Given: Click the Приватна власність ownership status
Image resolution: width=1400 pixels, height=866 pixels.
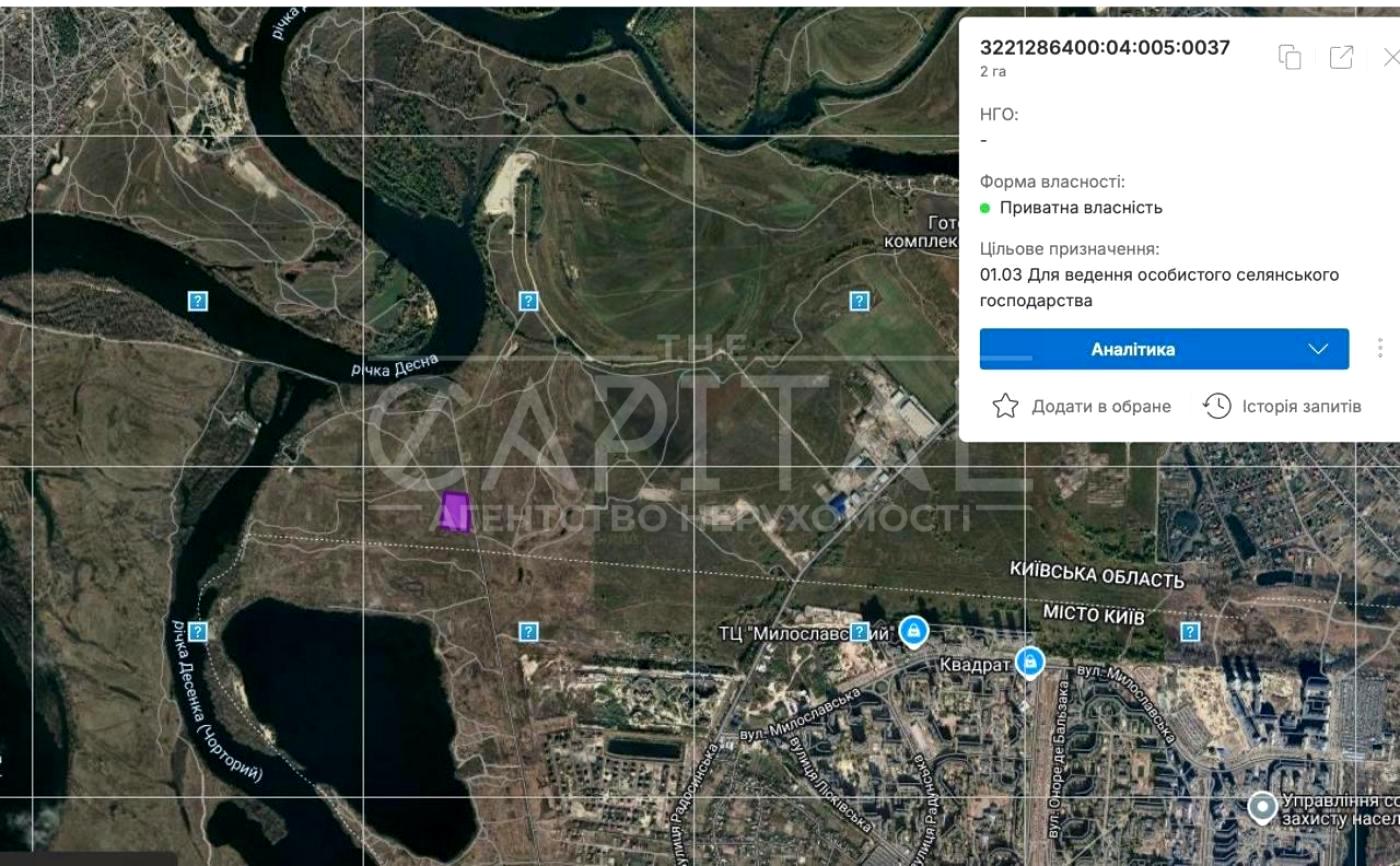Looking at the screenshot, I should click(1081, 208).
